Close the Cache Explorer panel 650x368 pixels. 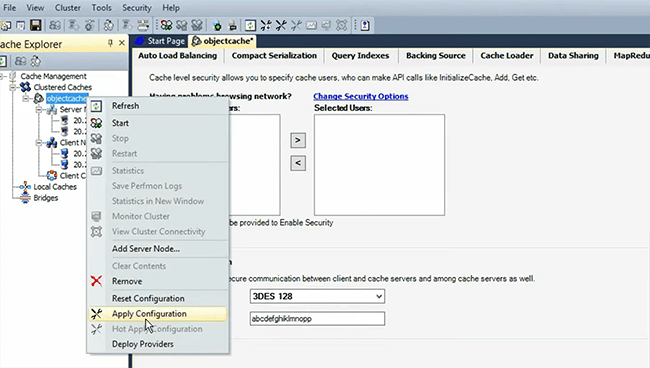click(x=122, y=43)
